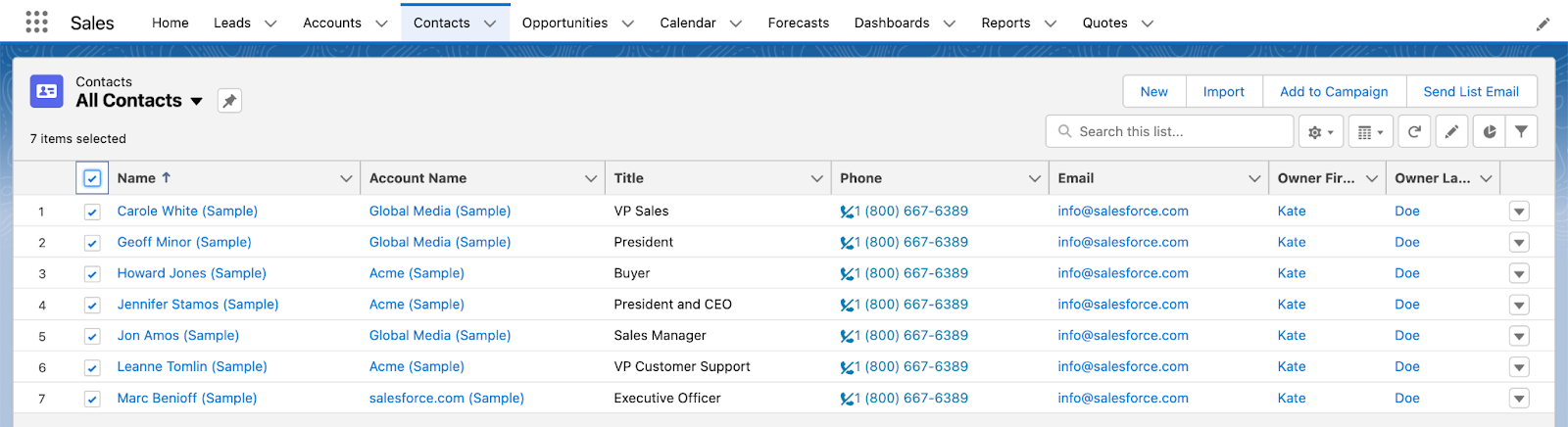Click the 'VP Customer Support' title cell
This screenshot has height=427, width=1568.
click(x=682, y=366)
